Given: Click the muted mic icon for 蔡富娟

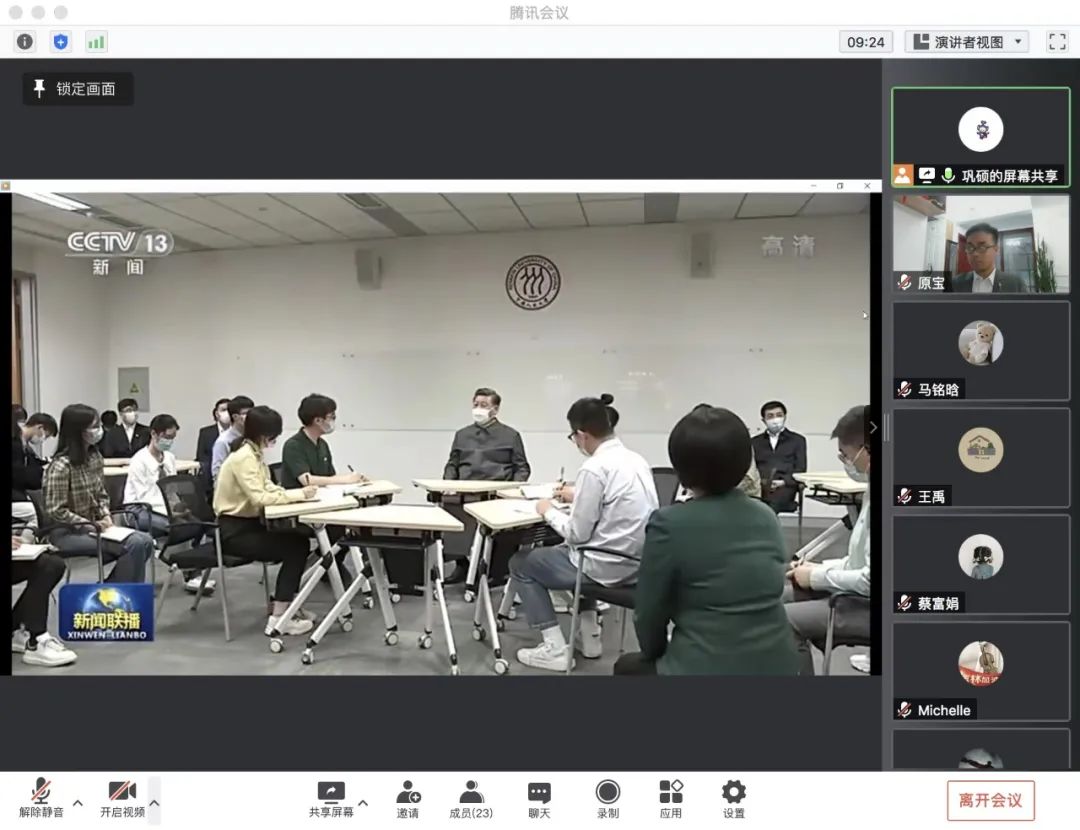Looking at the screenshot, I should 905,603.
